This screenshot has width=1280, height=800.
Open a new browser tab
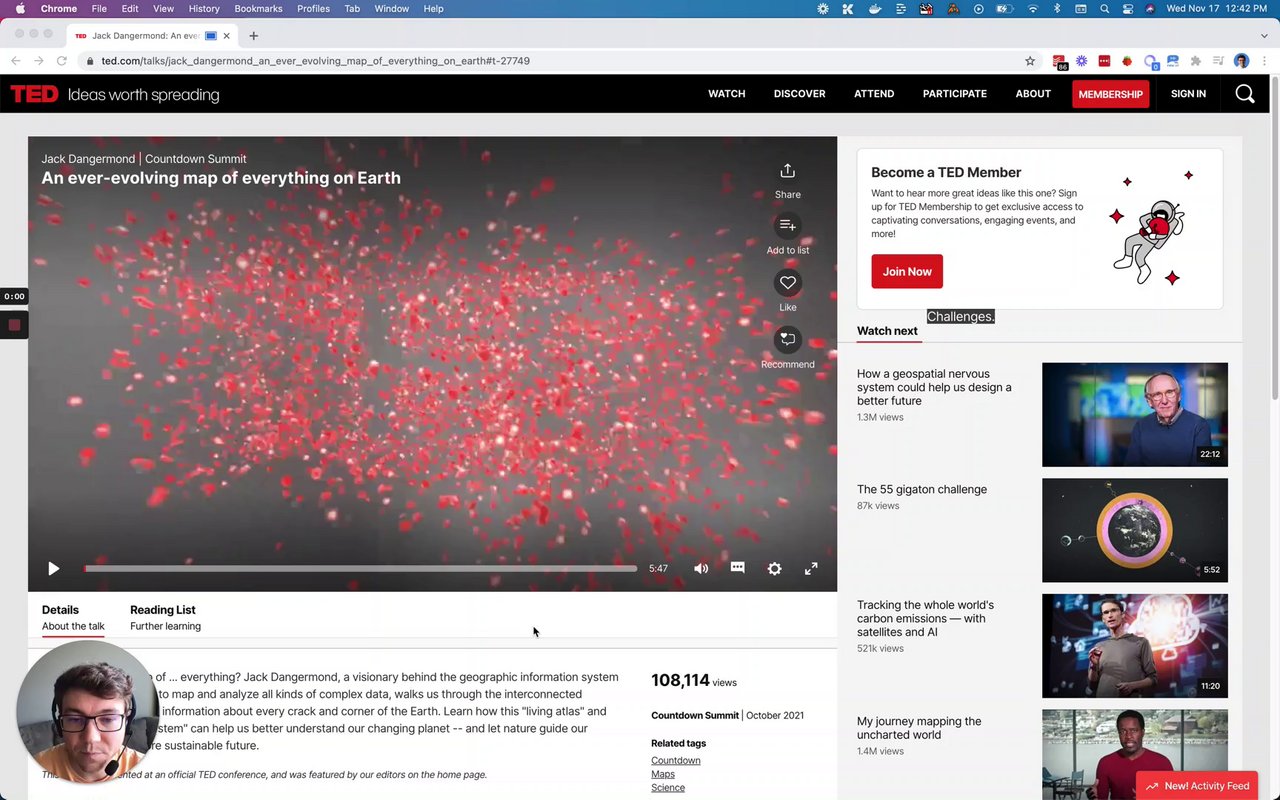pos(253,36)
